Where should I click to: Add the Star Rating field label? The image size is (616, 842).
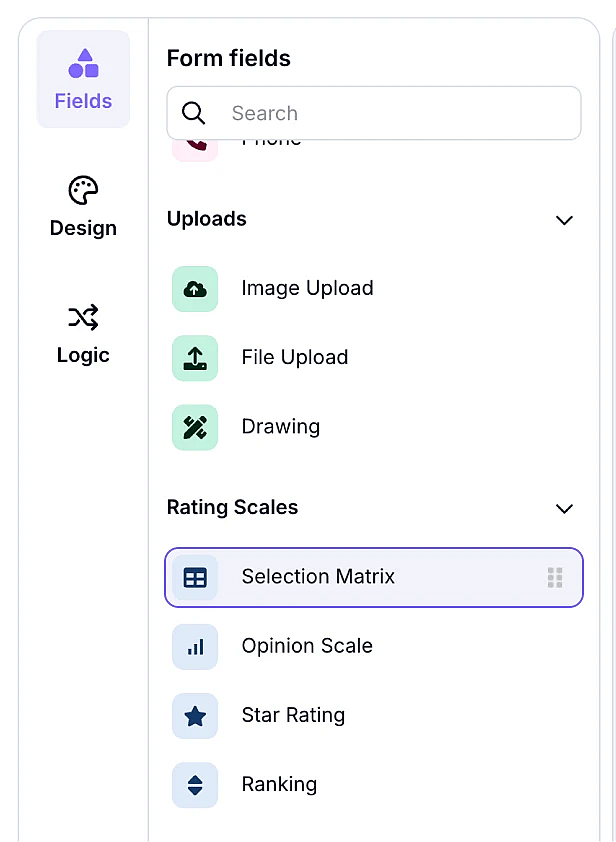click(x=293, y=715)
